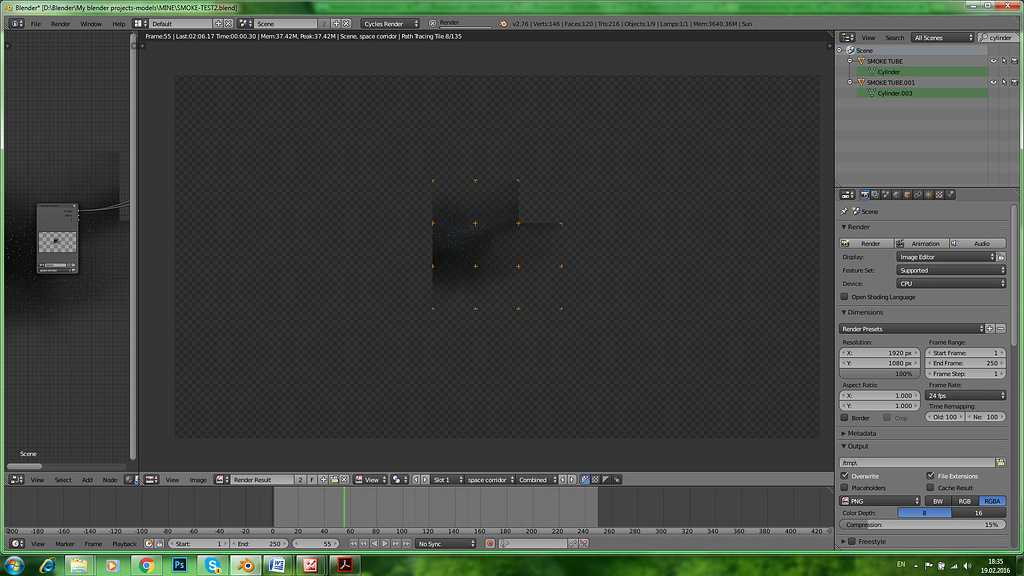Image resolution: width=1024 pixels, height=576 pixels.
Task: Open the Render menu in top bar
Action: point(61,24)
